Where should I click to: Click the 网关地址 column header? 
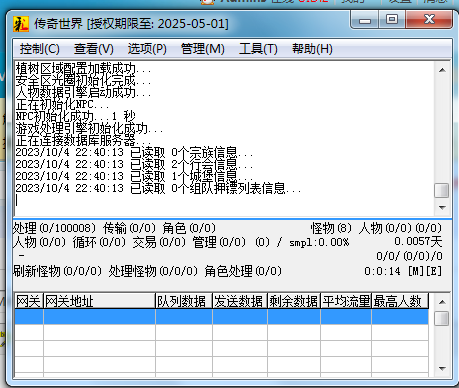pos(99,301)
